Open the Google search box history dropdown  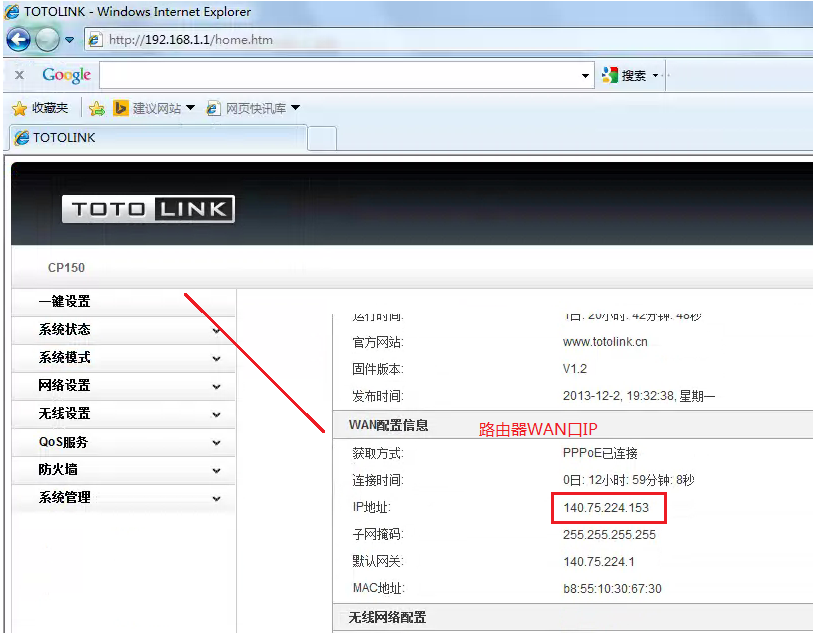[x=586, y=76]
